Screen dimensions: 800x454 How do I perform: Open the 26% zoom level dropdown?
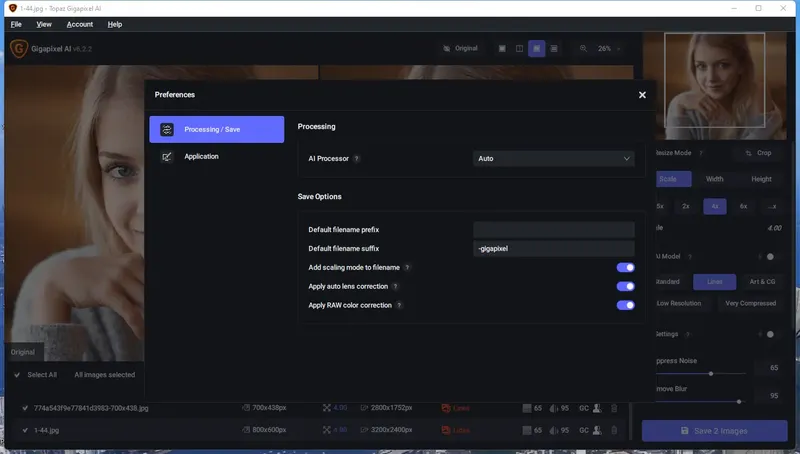point(609,48)
